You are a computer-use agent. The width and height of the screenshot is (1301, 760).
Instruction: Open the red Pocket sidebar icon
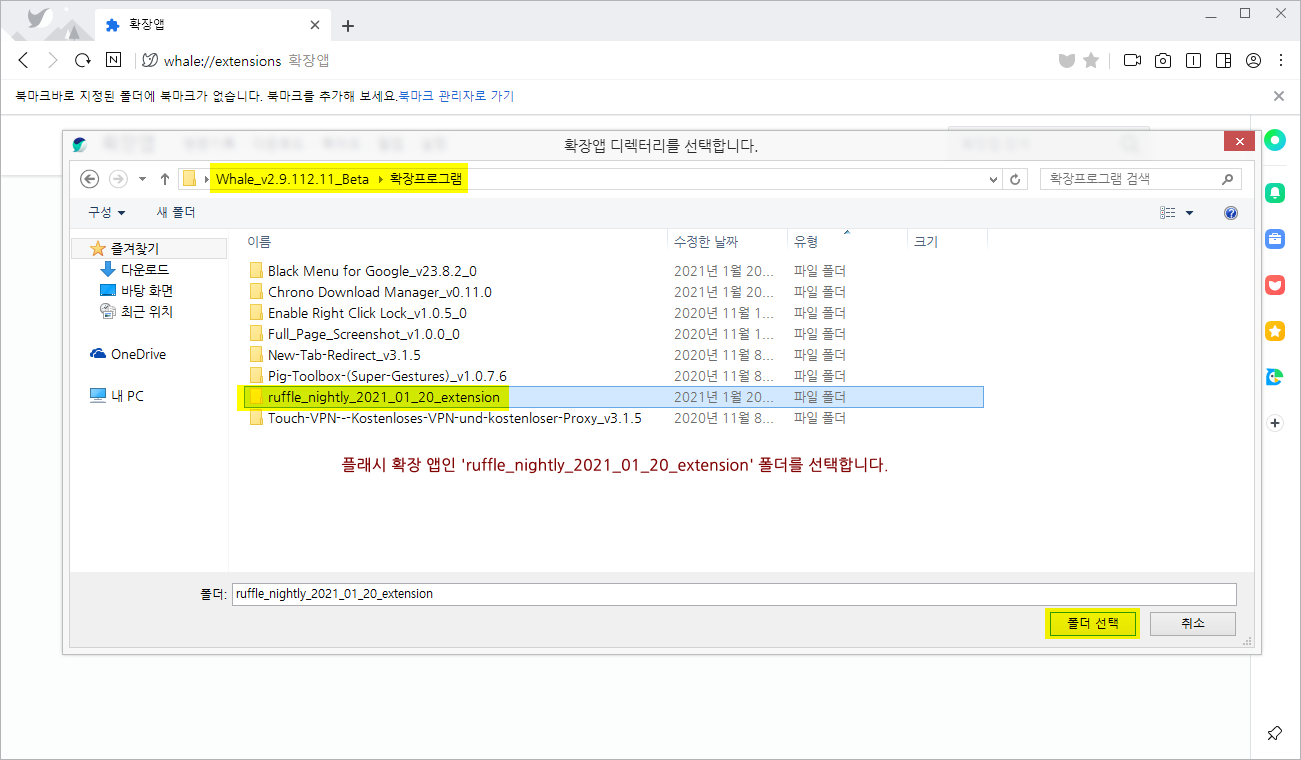[x=1275, y=284]
